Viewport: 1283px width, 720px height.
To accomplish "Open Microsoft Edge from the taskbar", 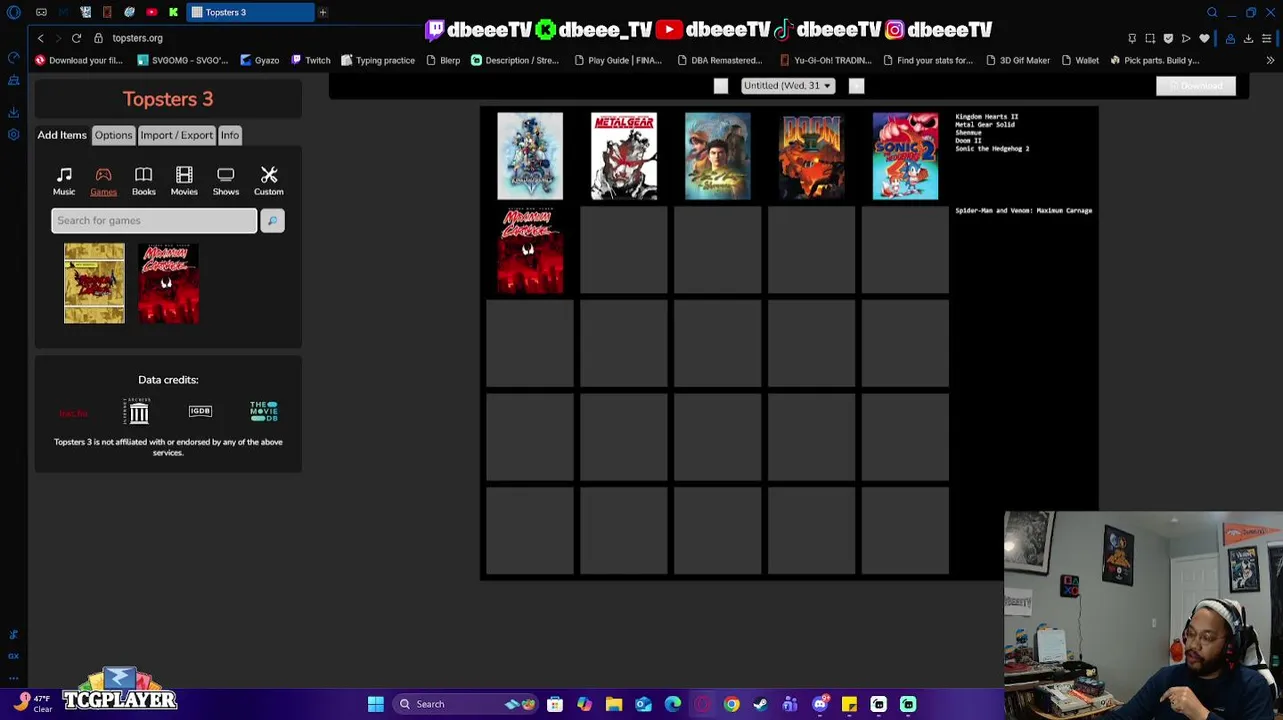I will [x=673, y=704].
